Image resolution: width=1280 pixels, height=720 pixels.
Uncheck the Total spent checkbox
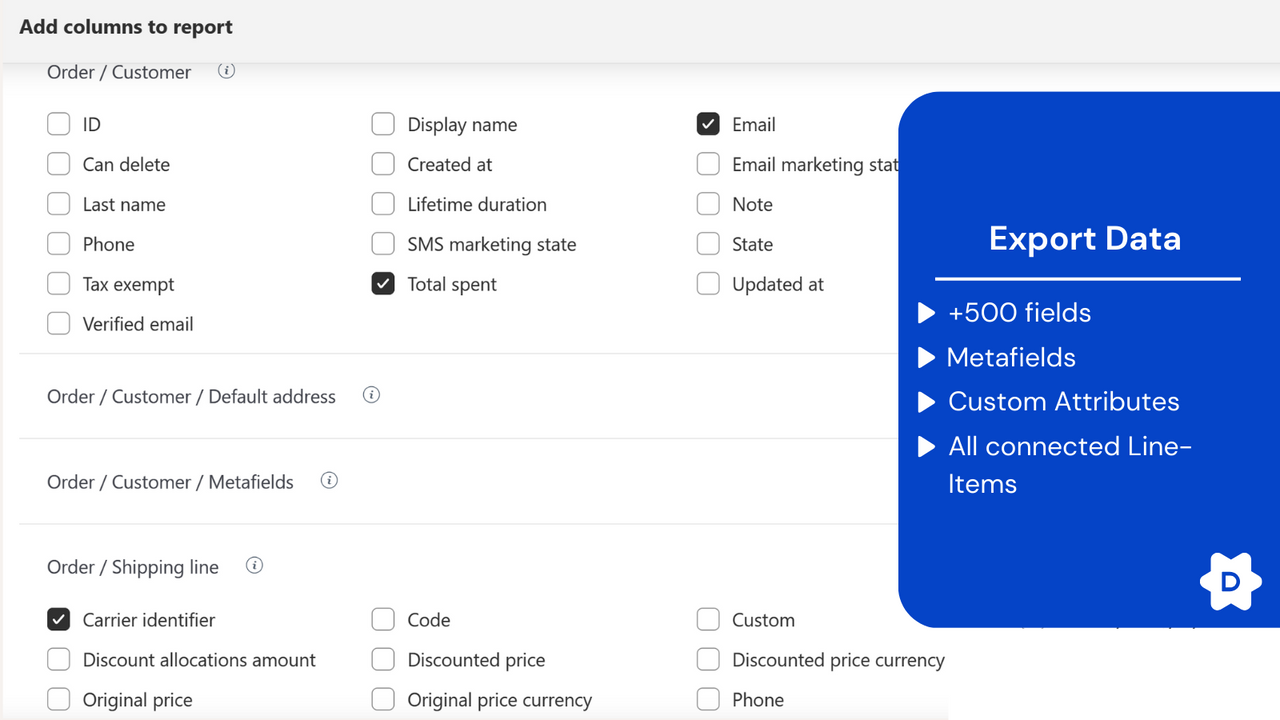coord(383,284)
